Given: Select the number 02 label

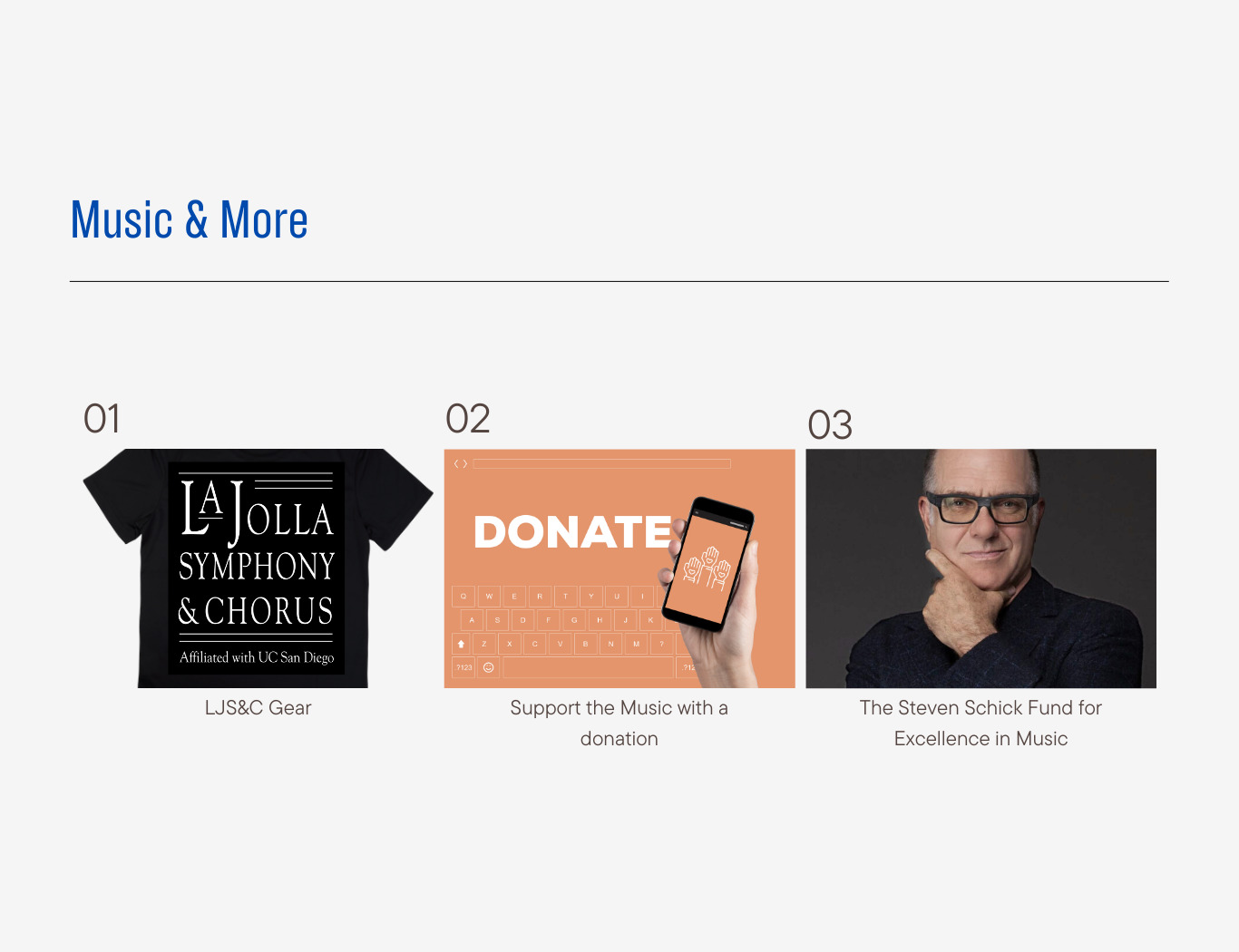Looking at the screenshot, I should (468, 419).
